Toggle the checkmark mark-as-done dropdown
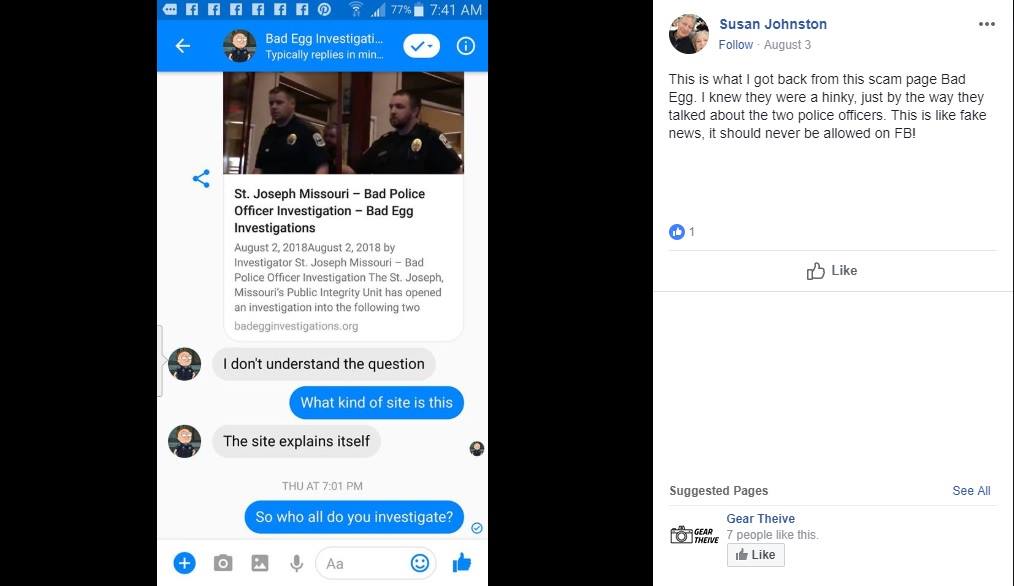This screenshot has height=586, width=1014. (x=422, y=46)
